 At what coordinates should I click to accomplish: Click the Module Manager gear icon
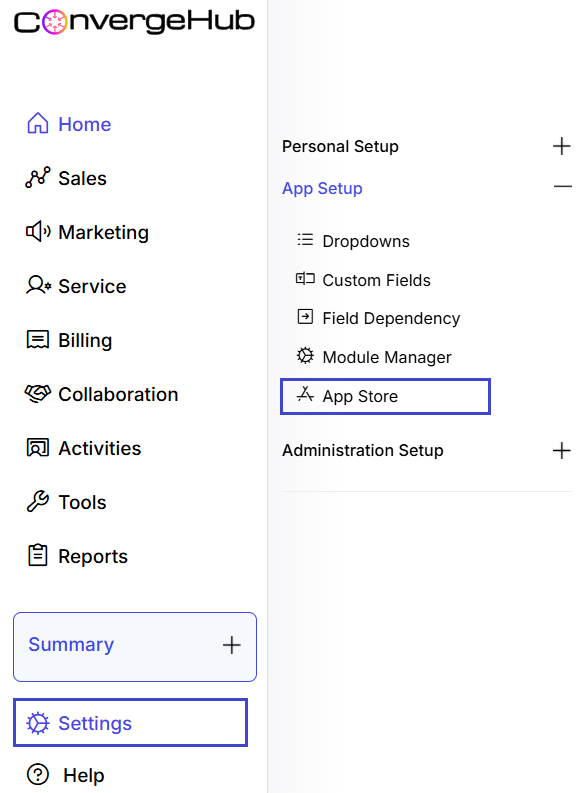click(305, 356)
